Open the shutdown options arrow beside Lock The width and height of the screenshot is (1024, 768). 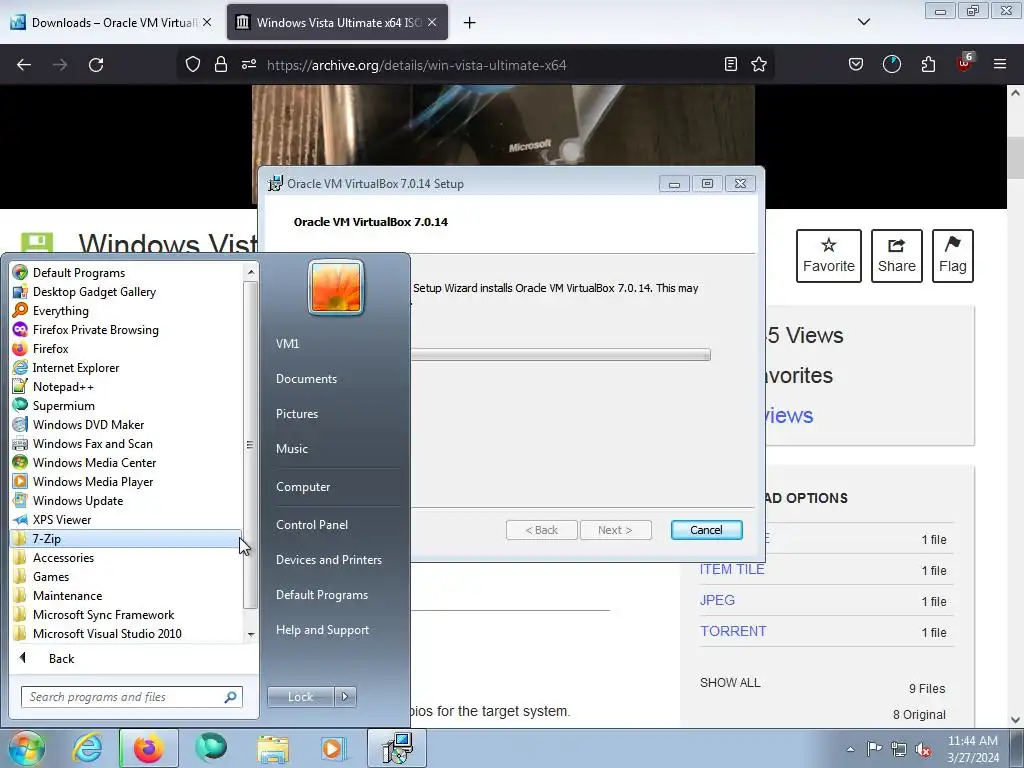[345, 697]
